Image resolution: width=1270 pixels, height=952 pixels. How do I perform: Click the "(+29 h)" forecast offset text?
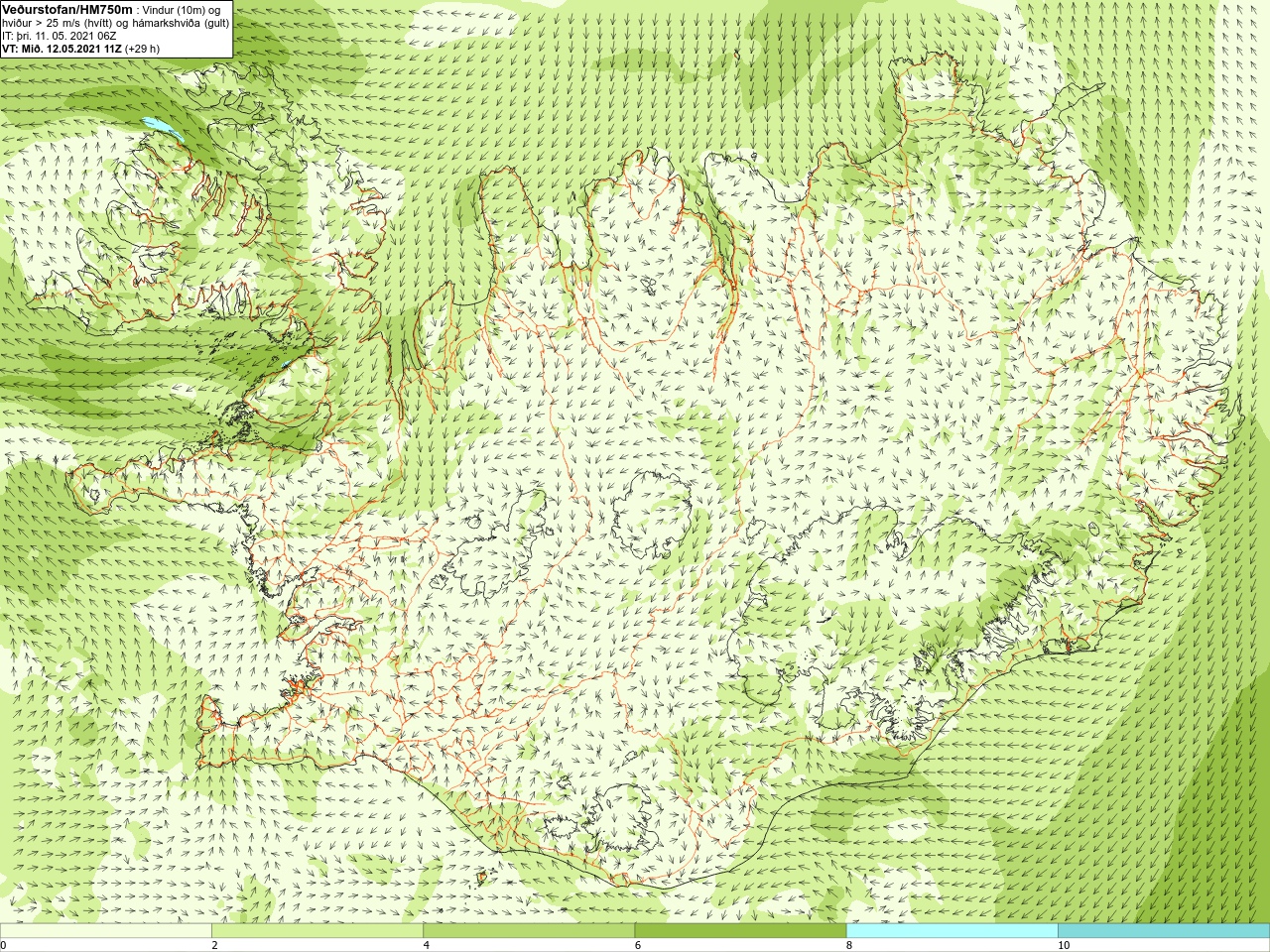pos(143,49)
